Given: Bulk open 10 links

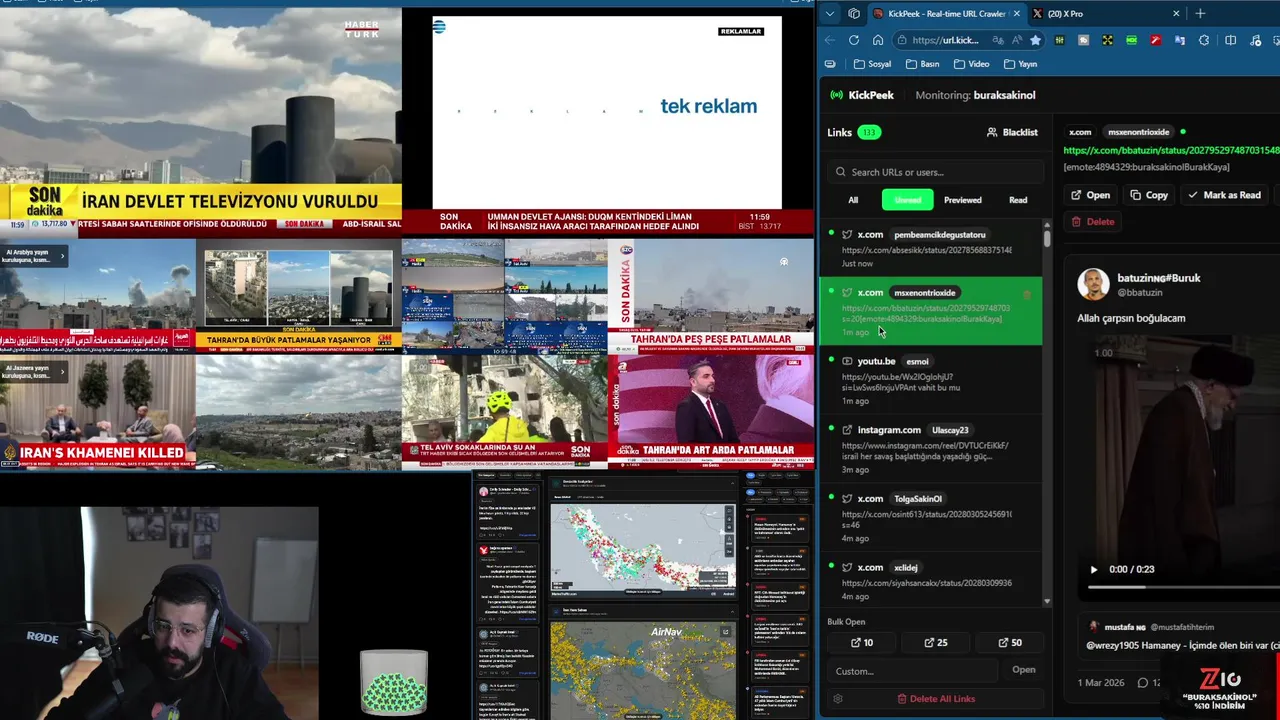Looking at the screenshot, I should coord(862,643).
